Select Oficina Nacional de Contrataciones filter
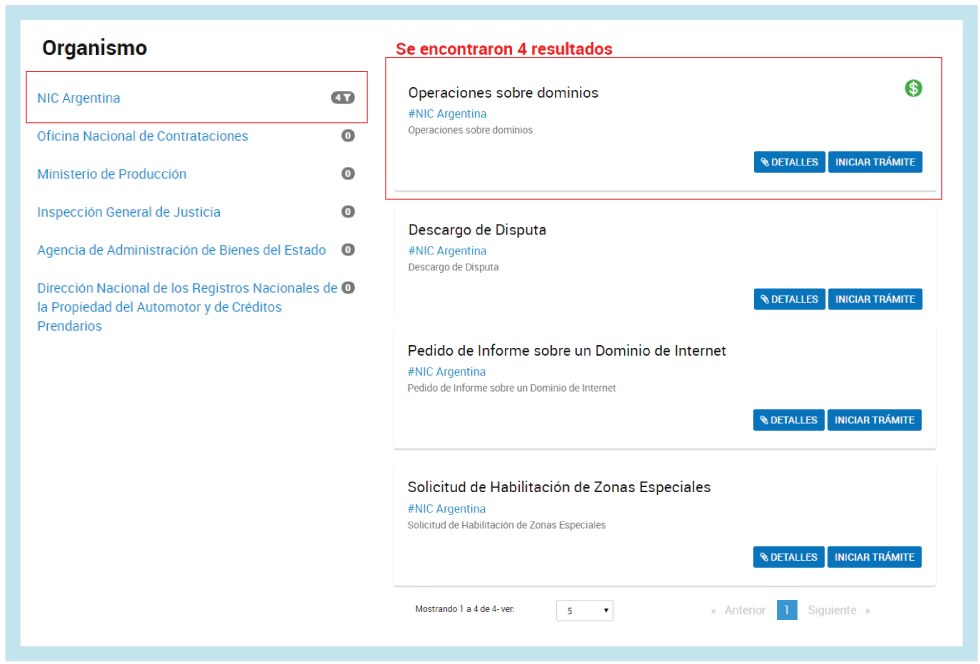 pos(142,136)
